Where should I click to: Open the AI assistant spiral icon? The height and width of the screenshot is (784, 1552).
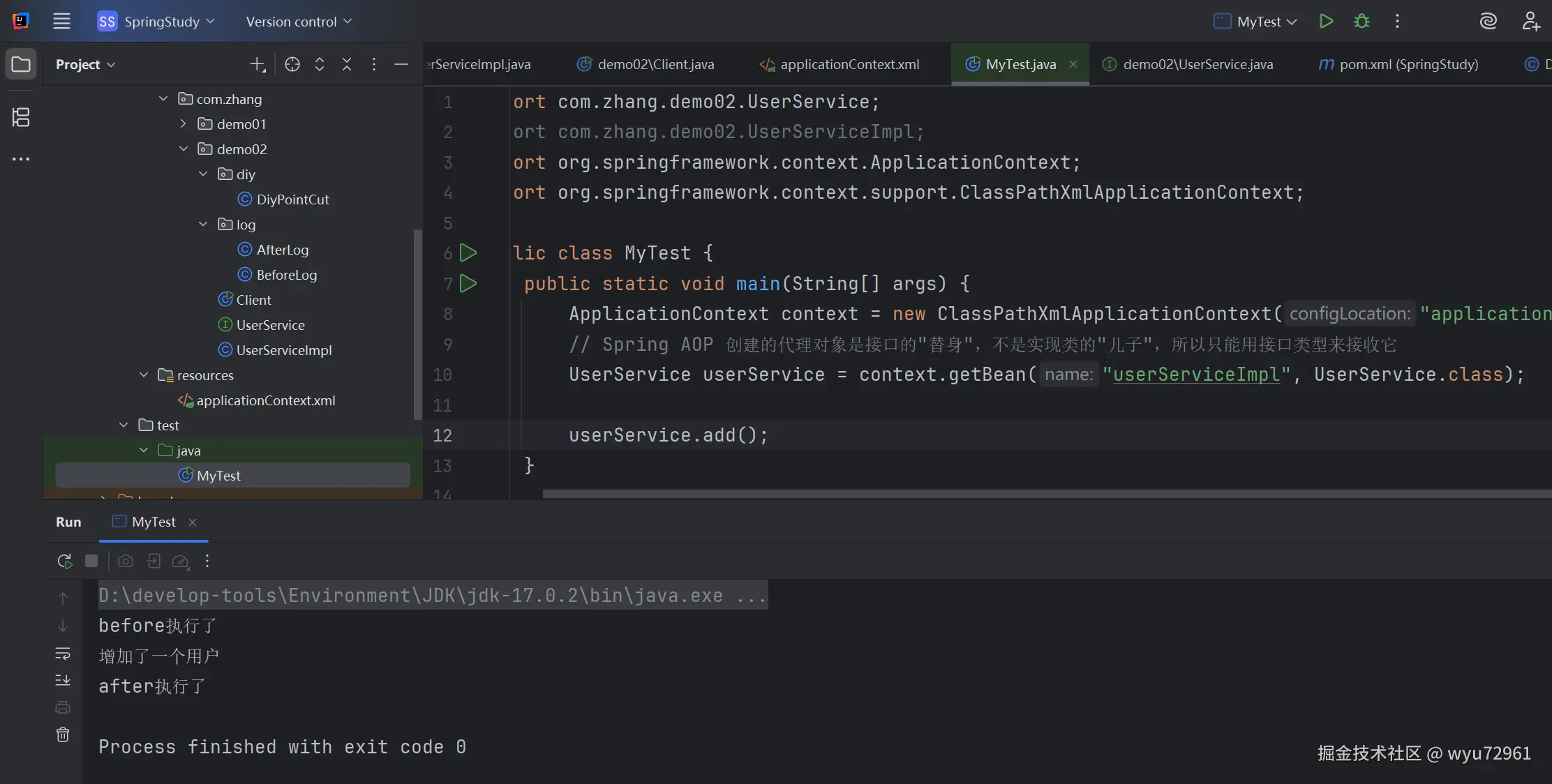(x=1488, y=22)
